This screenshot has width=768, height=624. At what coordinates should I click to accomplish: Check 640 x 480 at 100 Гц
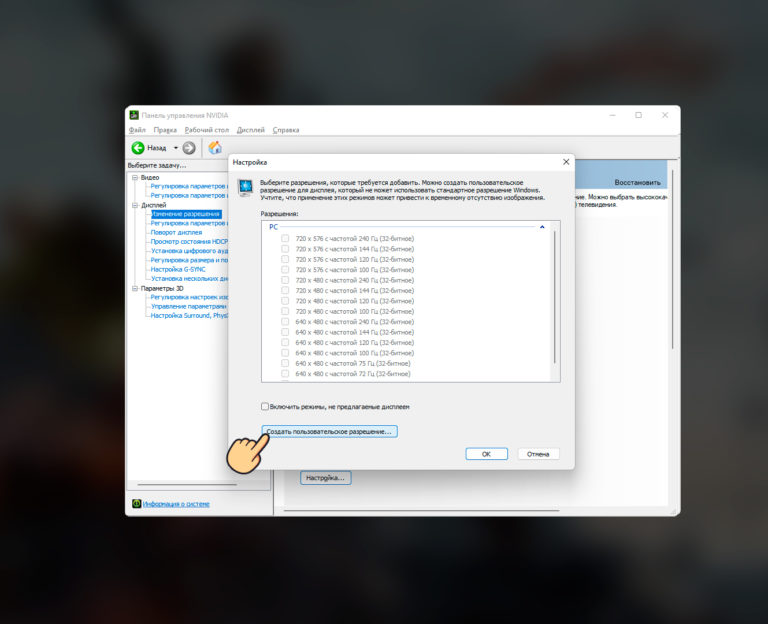tap(285, 353)
